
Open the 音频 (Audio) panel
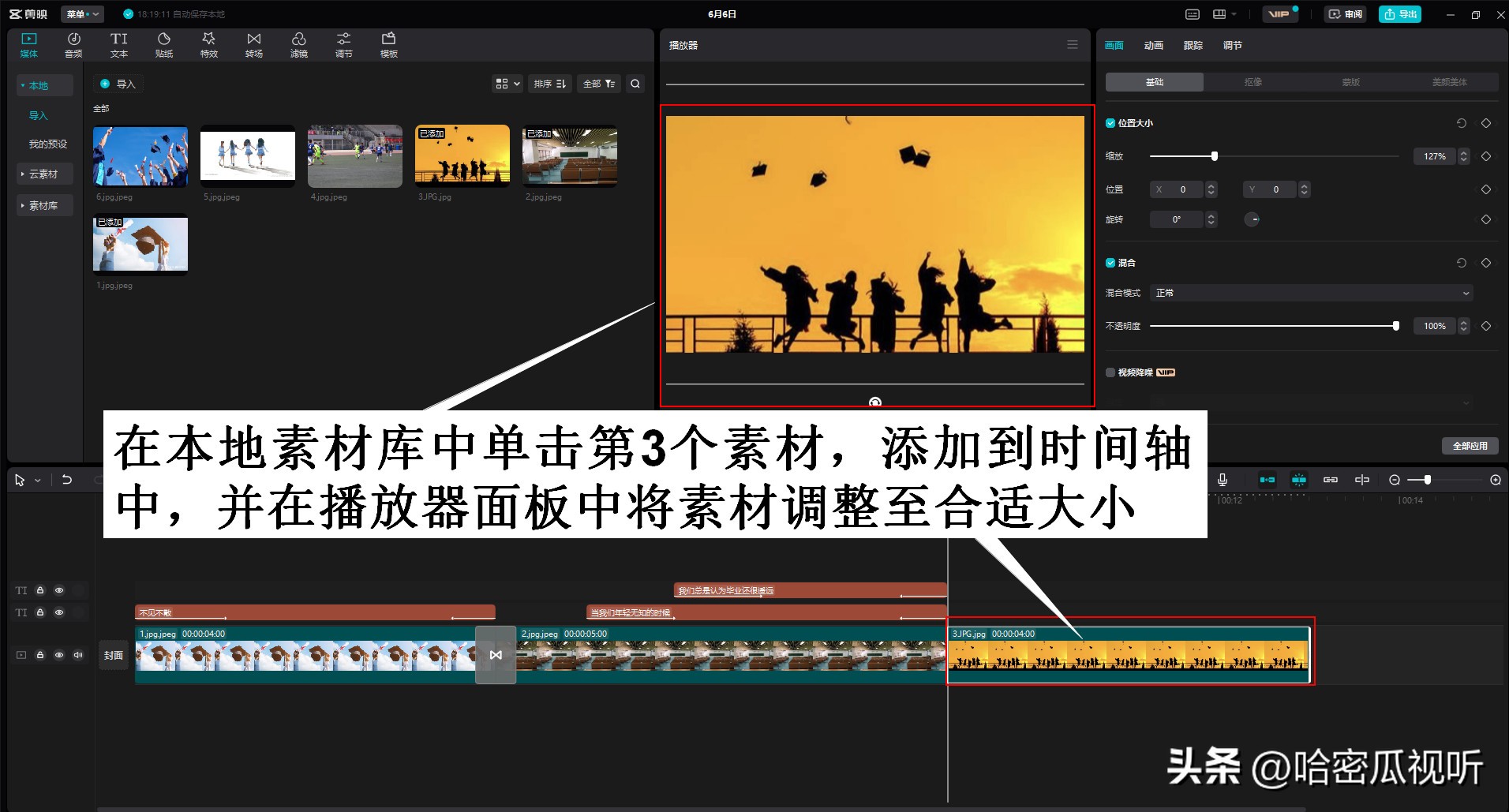(x=73, y=43)
